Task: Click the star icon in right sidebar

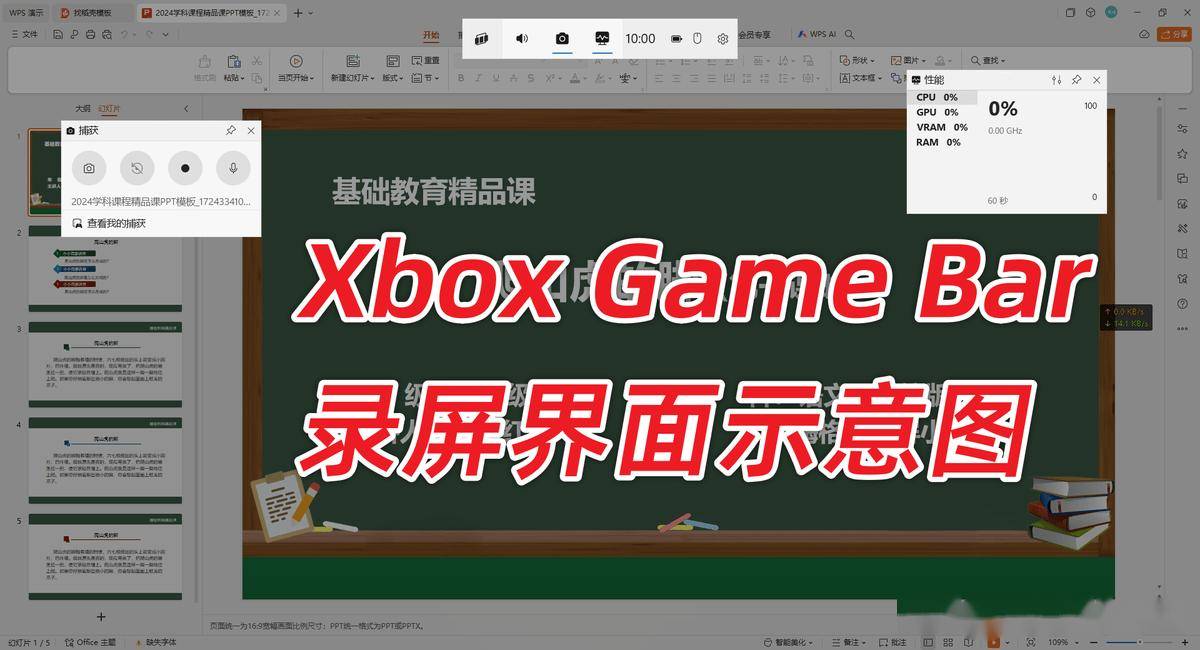Action: coord(1183,153)
